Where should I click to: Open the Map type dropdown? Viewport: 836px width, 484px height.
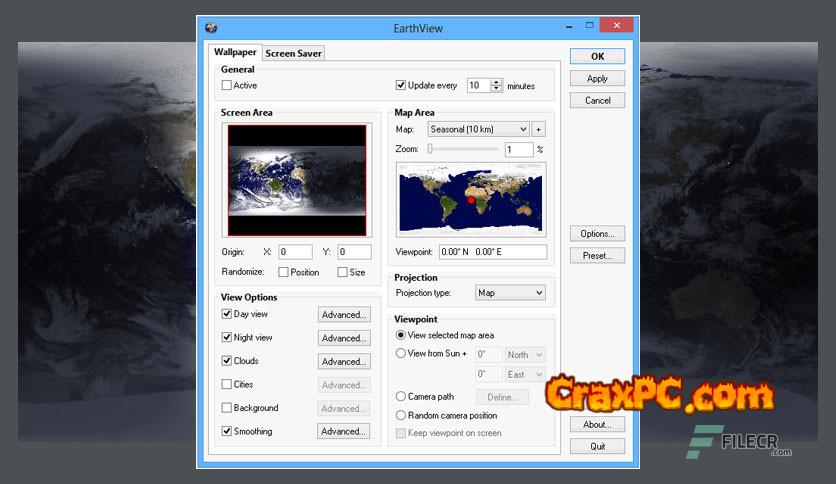coord(478,129)
